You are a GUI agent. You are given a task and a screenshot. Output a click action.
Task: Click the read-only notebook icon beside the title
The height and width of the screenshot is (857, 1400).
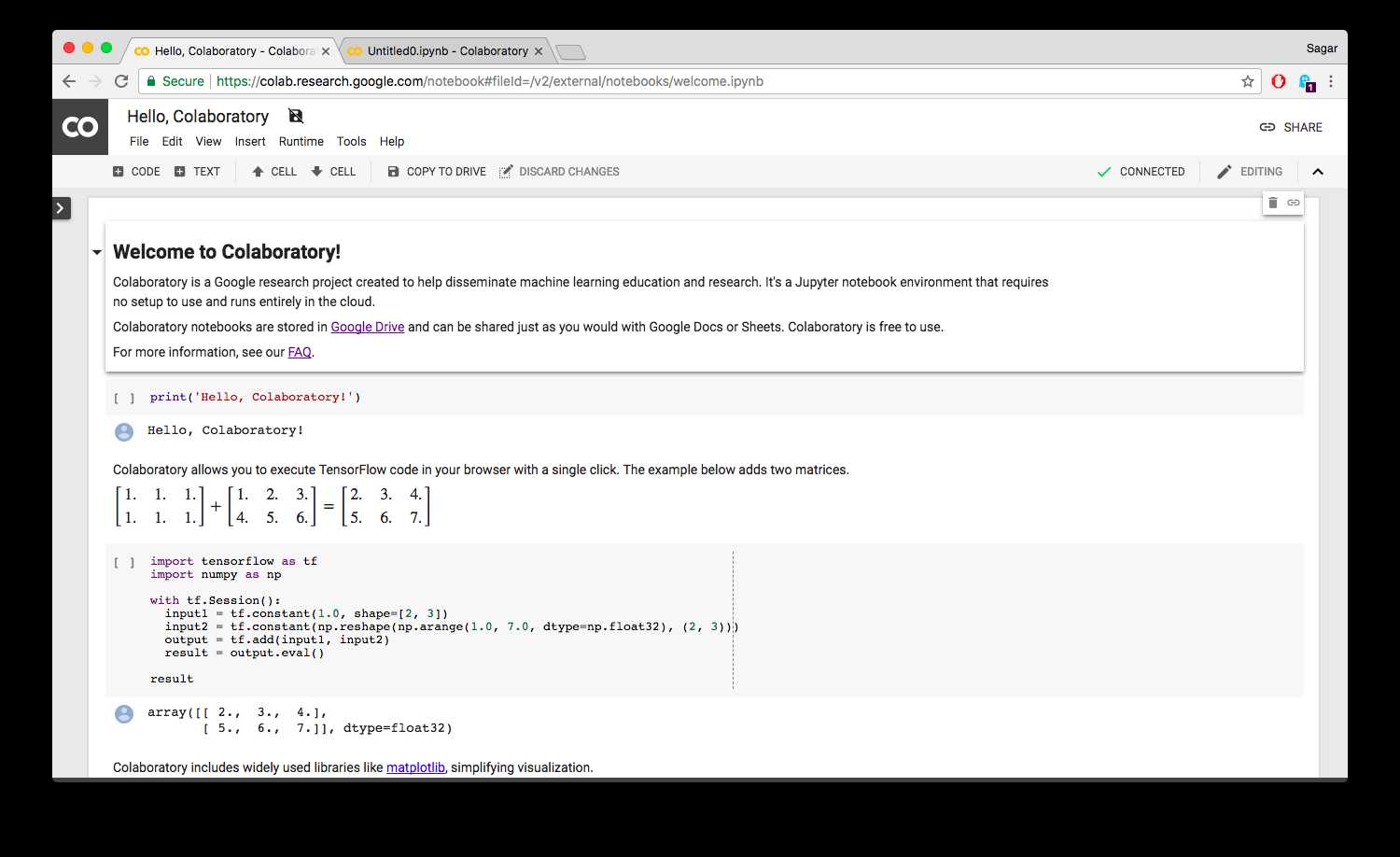[x=296, y=116]
